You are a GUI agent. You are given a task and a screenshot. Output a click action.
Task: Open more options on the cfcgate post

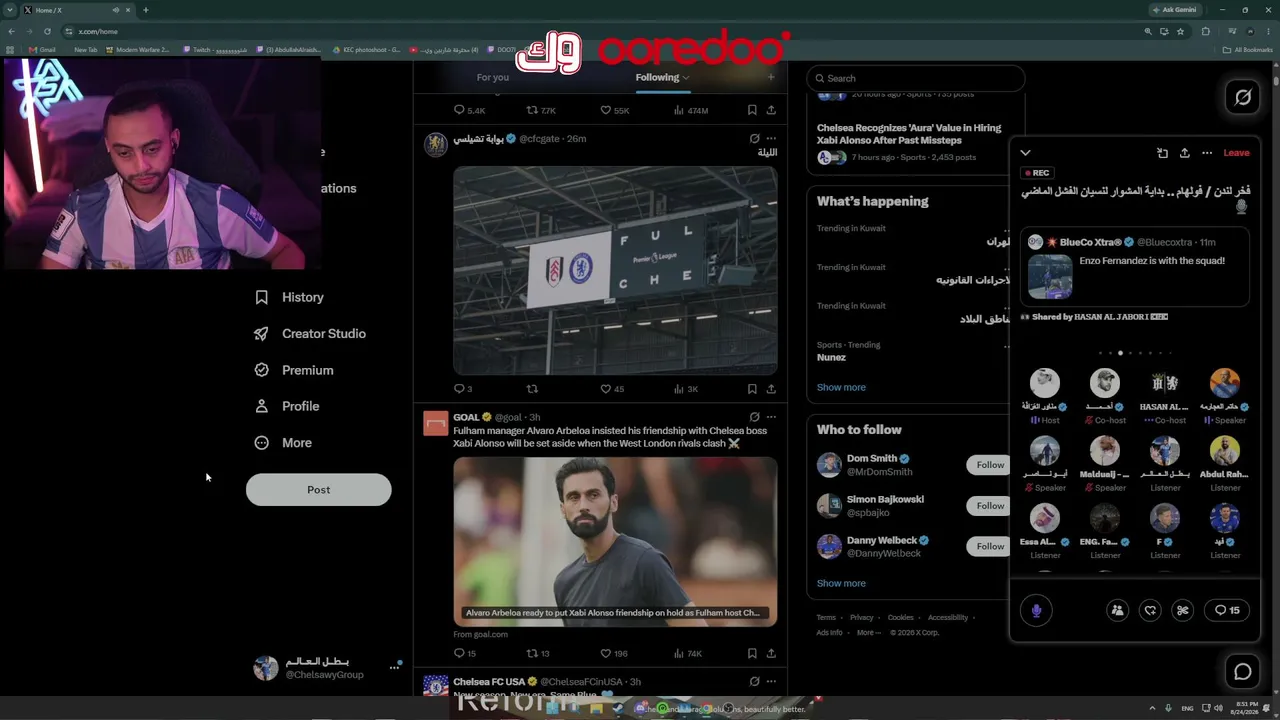pyautogui.click(x=771, y=139)
